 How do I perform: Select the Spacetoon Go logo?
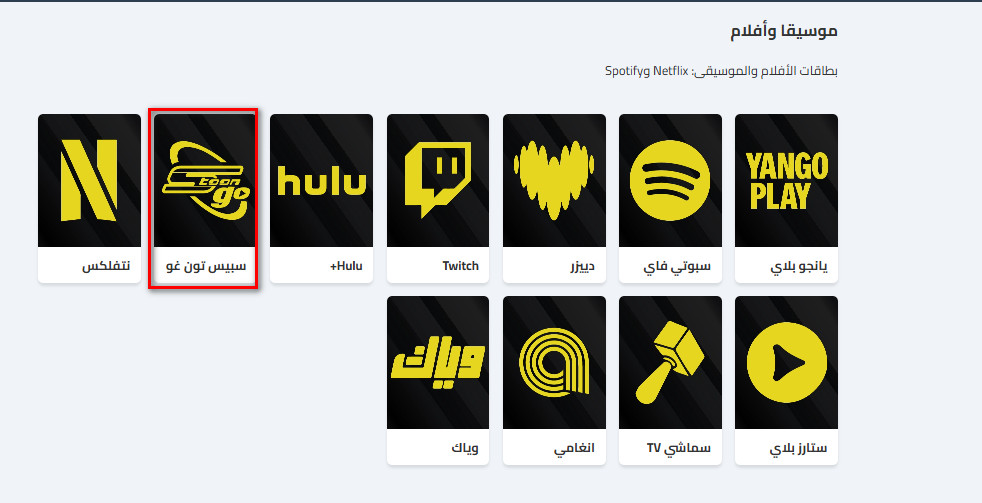(205, 180)
